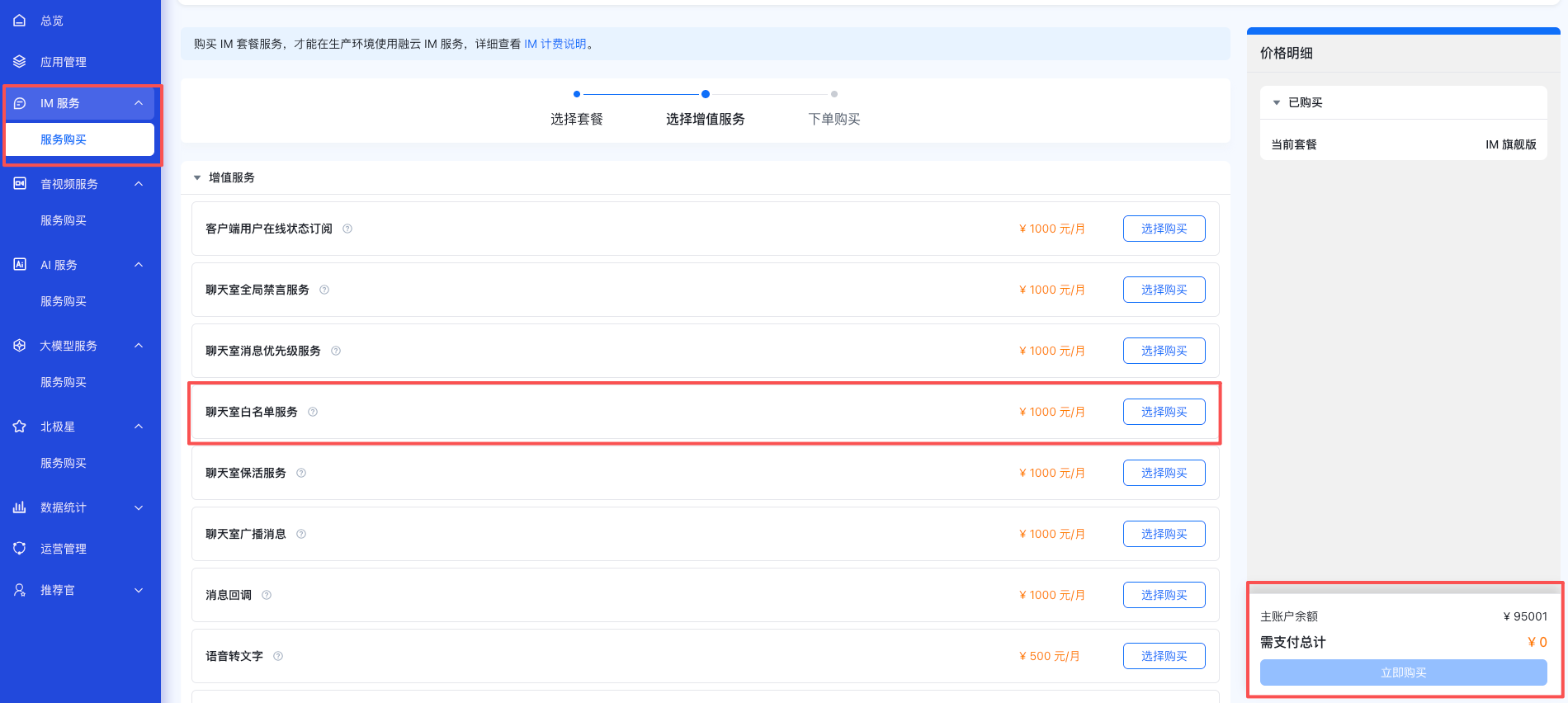This screenshot has width=1568, height=703.
Task: Click help icon beside 聊天室消息优先级服务
Action: pyautogui.click(x=336, y=351)
